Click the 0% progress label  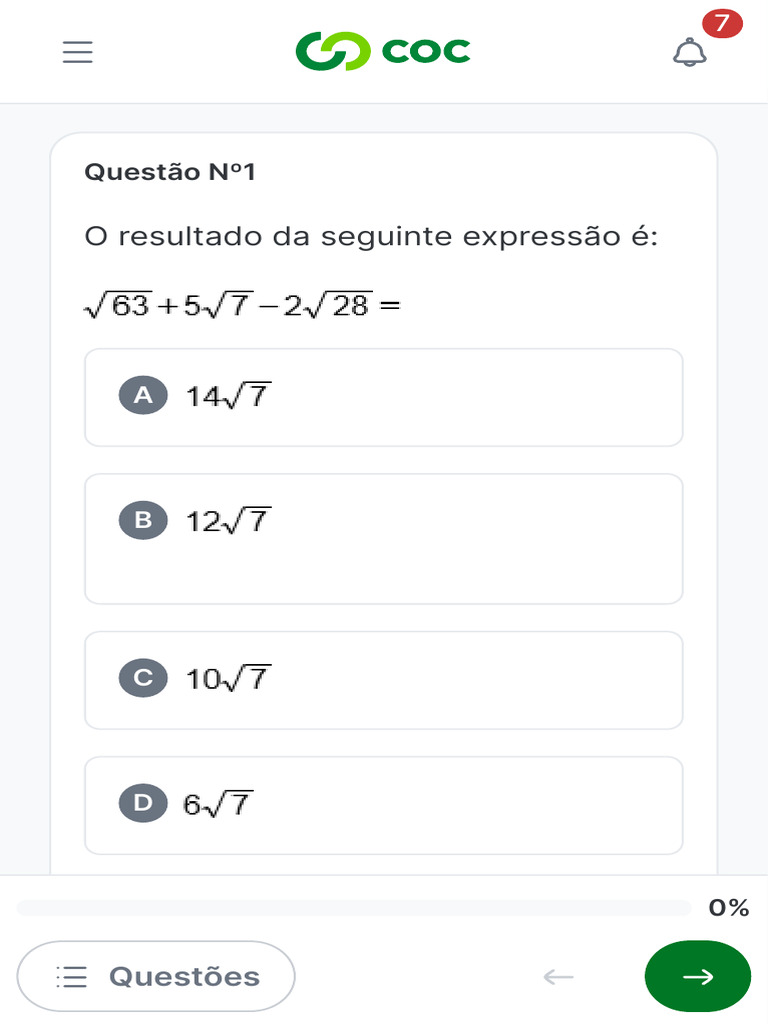729,908
